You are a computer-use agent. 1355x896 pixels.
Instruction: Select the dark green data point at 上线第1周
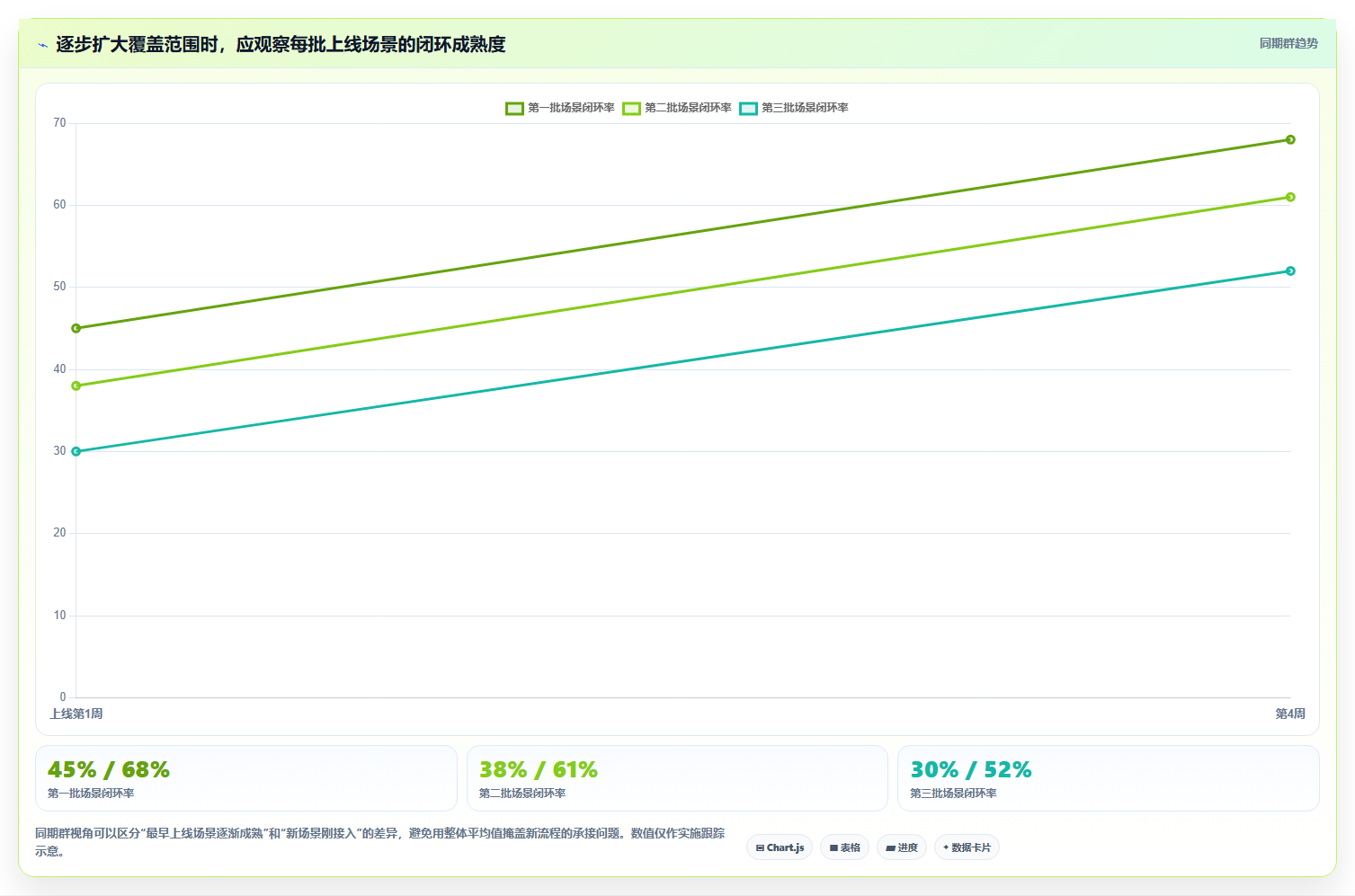click(76, 328)
